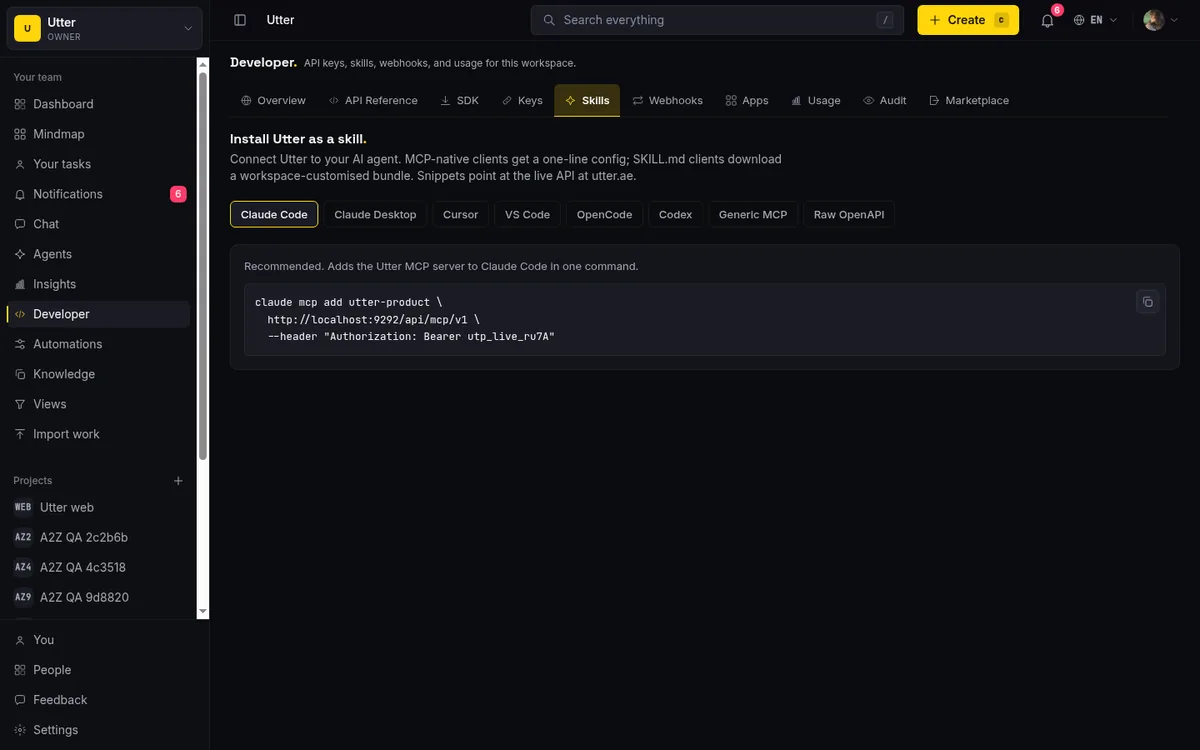
Task: Switch to the Audit tab
Action: (x=885, y=100)
